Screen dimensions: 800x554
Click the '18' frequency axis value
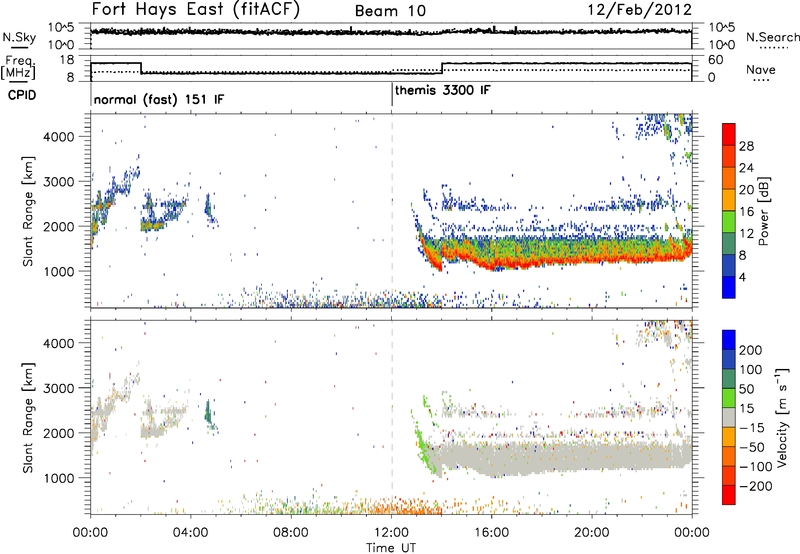coord(67,60)
